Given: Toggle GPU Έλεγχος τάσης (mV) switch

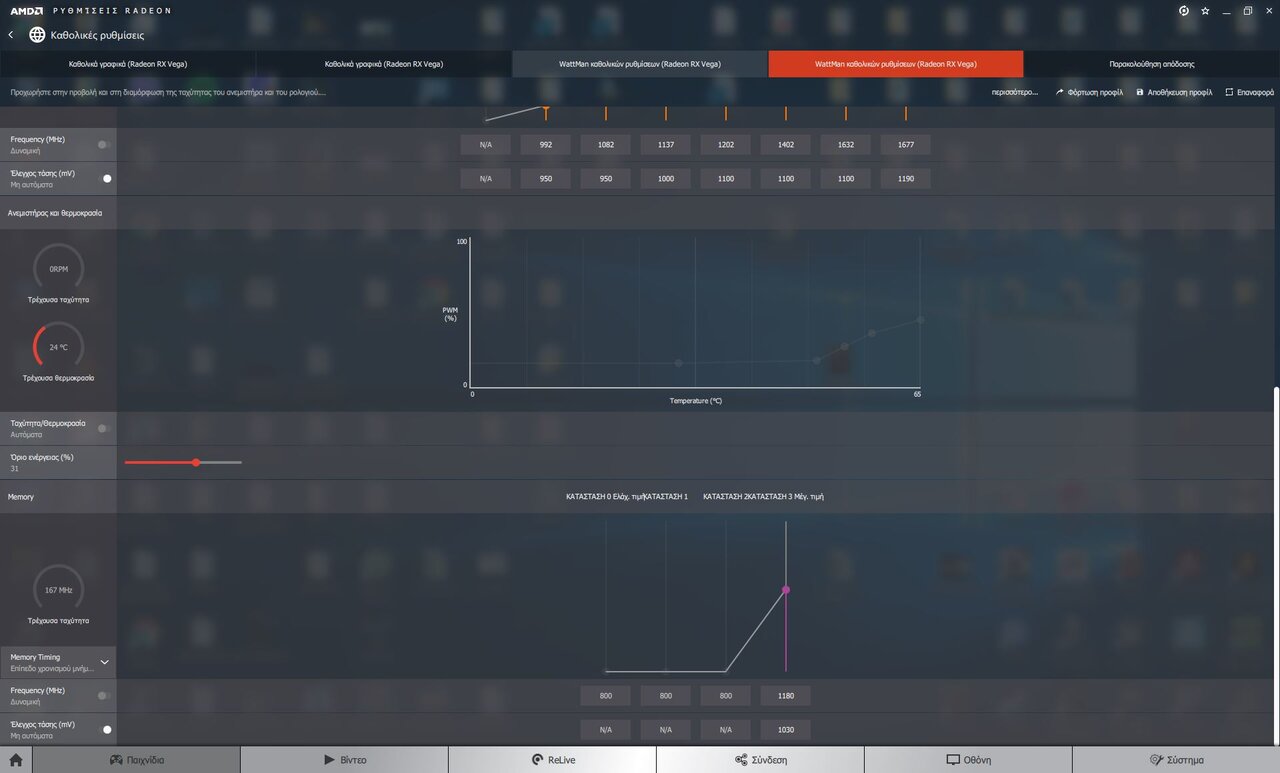Looking at the screenshot, I should coord(104,179).
